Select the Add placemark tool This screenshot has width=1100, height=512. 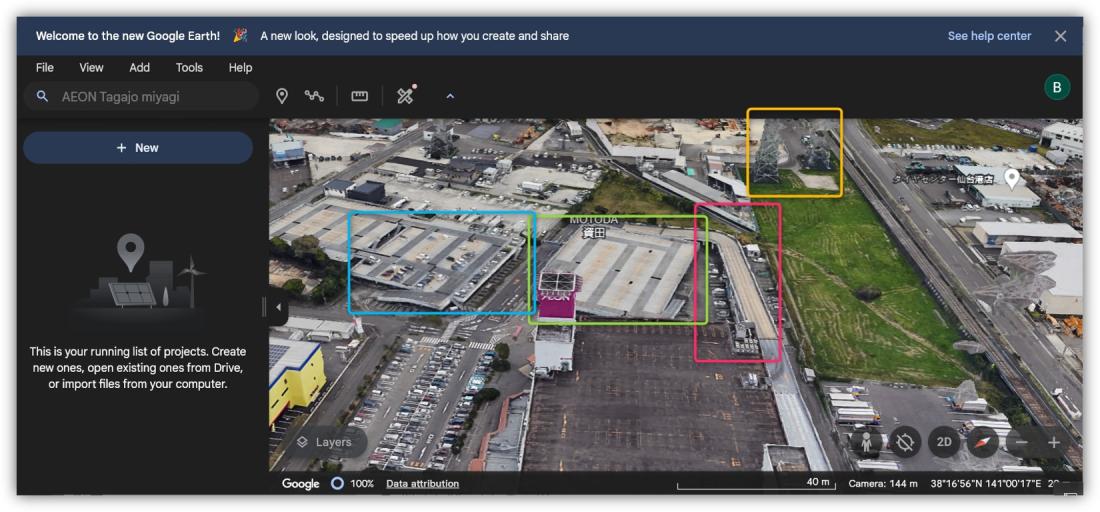click(x=282, y=96)
